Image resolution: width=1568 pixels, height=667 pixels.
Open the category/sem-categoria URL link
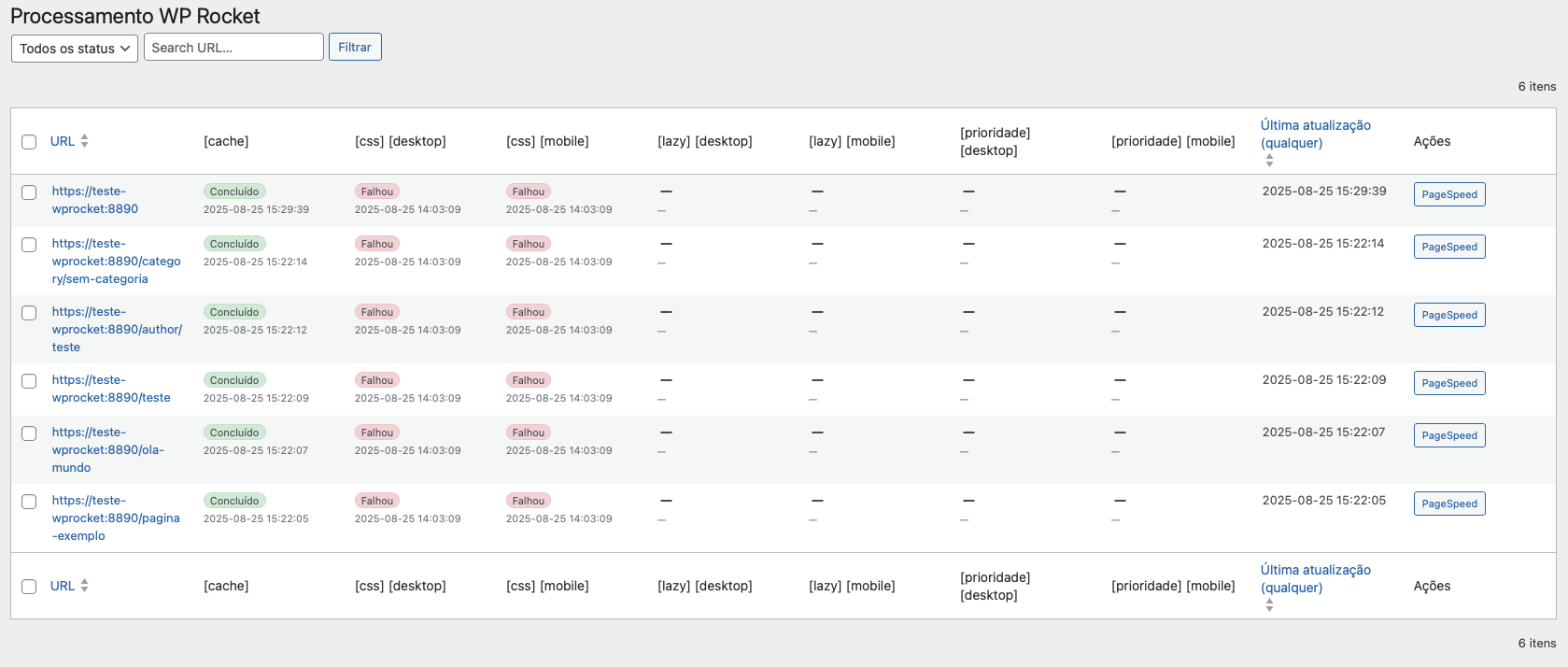pos(116,261)
